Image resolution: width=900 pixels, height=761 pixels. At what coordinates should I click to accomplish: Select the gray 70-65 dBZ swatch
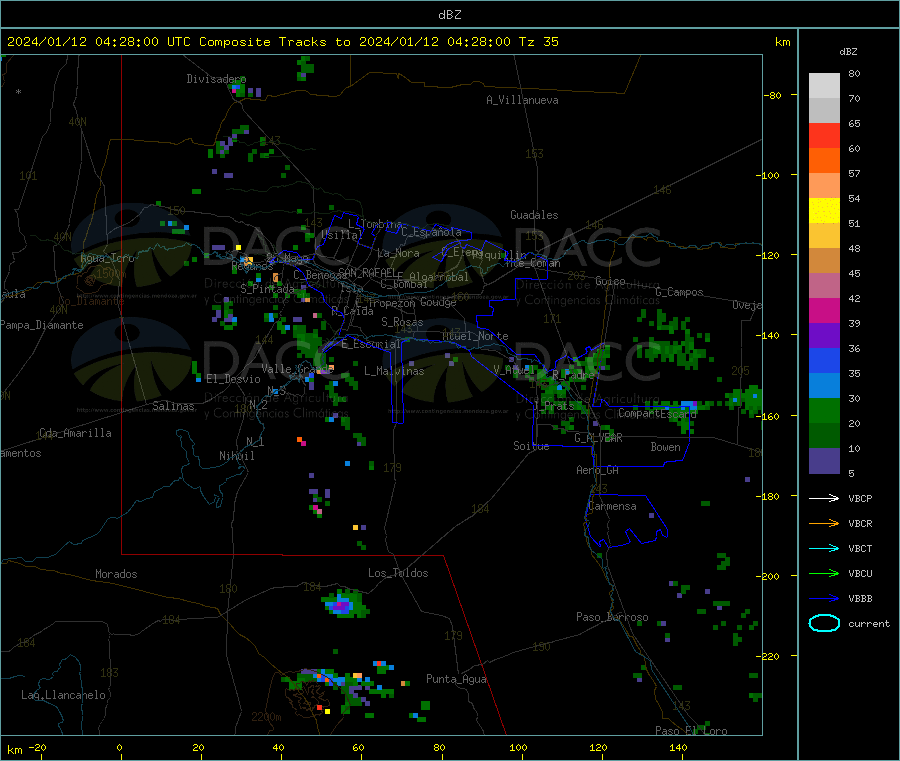coord(824,111)
